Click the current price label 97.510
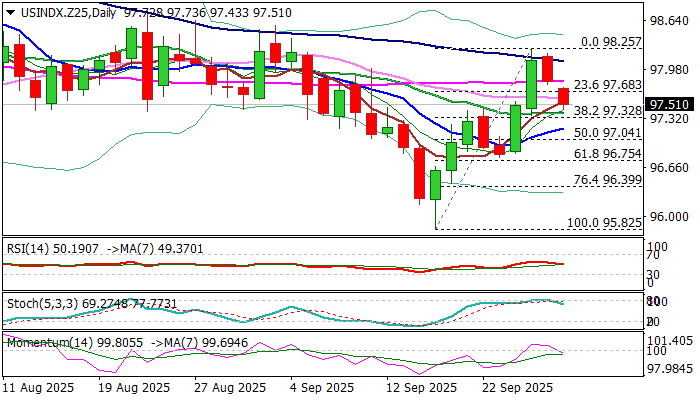This screenshot has width=700, height=400. [668, 104]
